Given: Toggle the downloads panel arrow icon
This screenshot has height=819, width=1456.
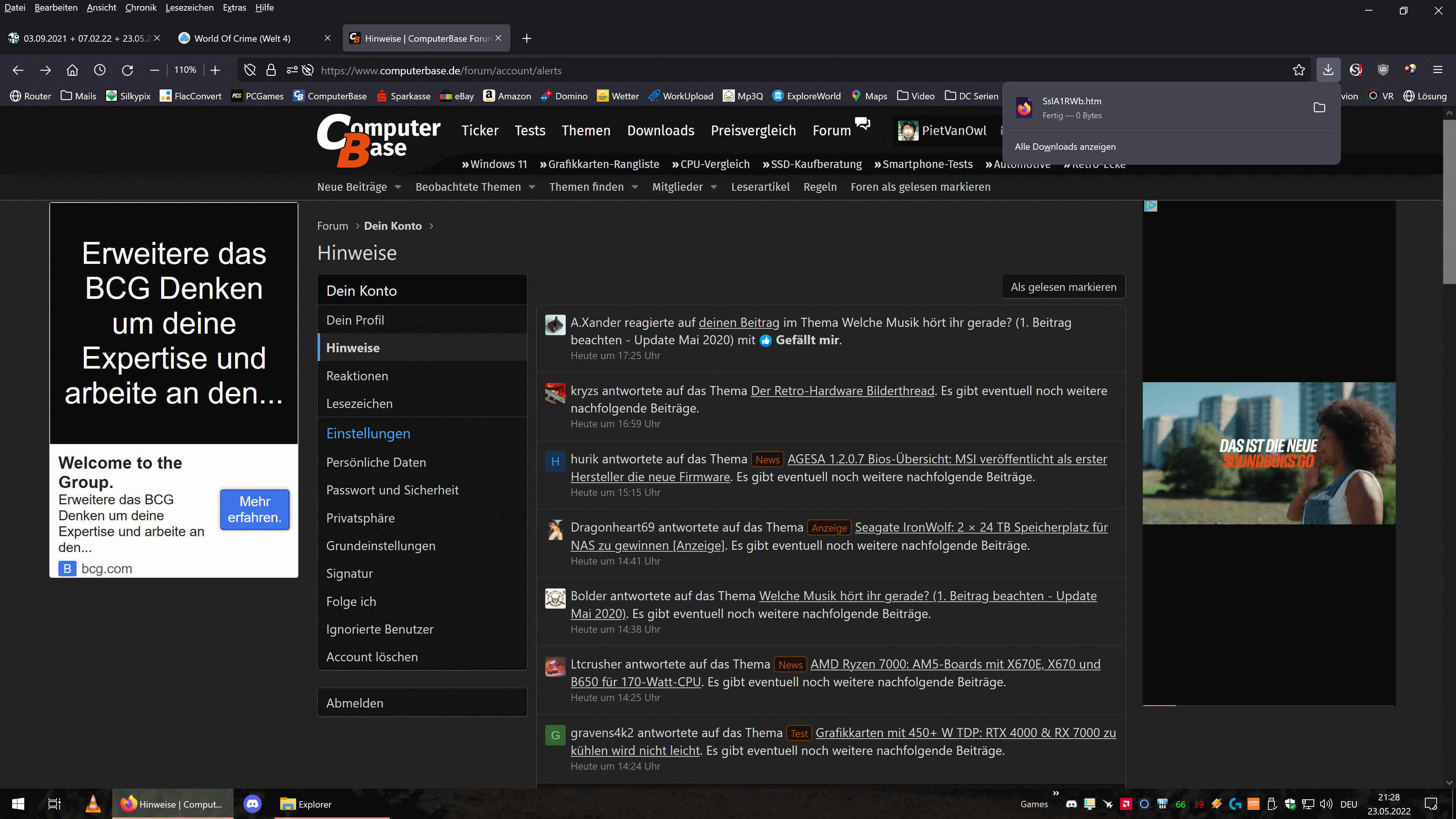Looking at the screenshot, I should pos(1328,70).
